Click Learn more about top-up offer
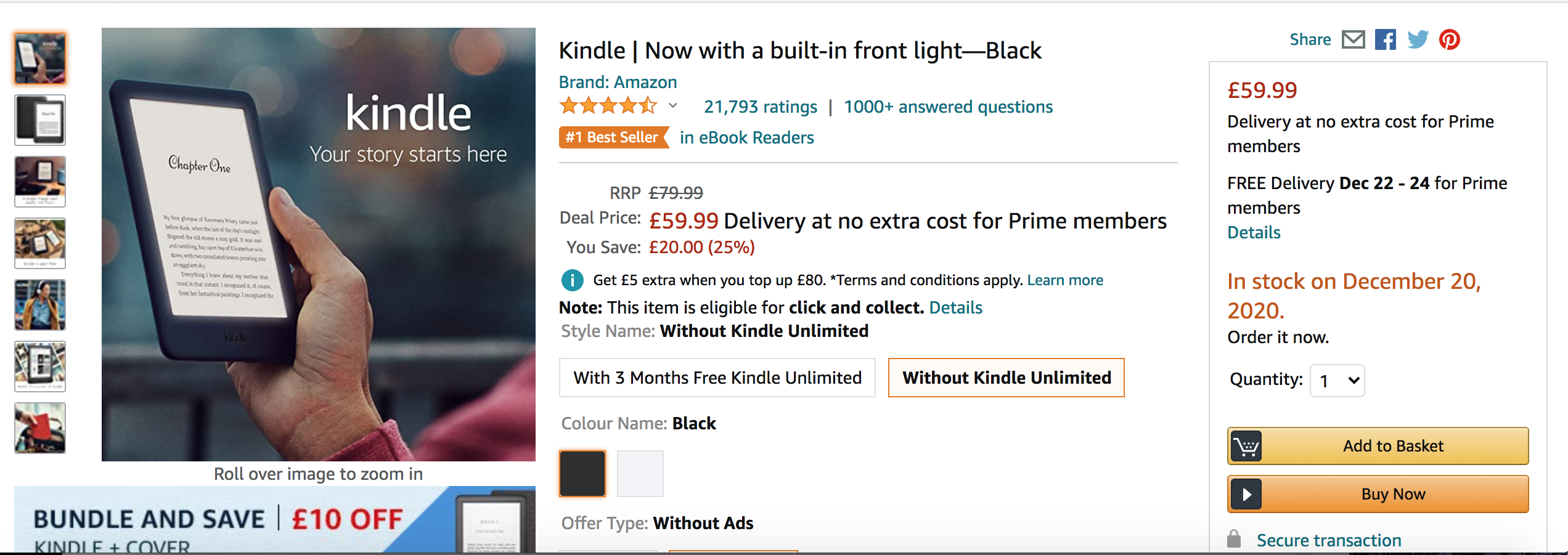The image size is (1568, 555). coord(1065,280)
